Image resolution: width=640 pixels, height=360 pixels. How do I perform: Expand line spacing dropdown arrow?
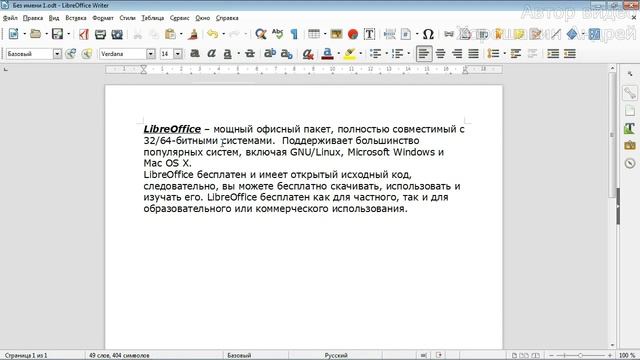coord(504,54)
